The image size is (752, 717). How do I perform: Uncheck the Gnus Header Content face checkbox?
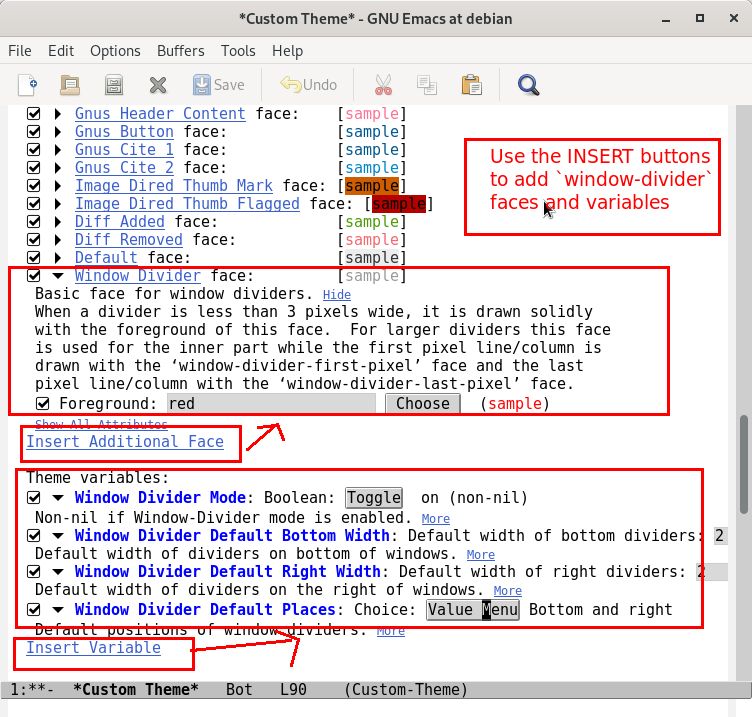click(x=34, y=114)
